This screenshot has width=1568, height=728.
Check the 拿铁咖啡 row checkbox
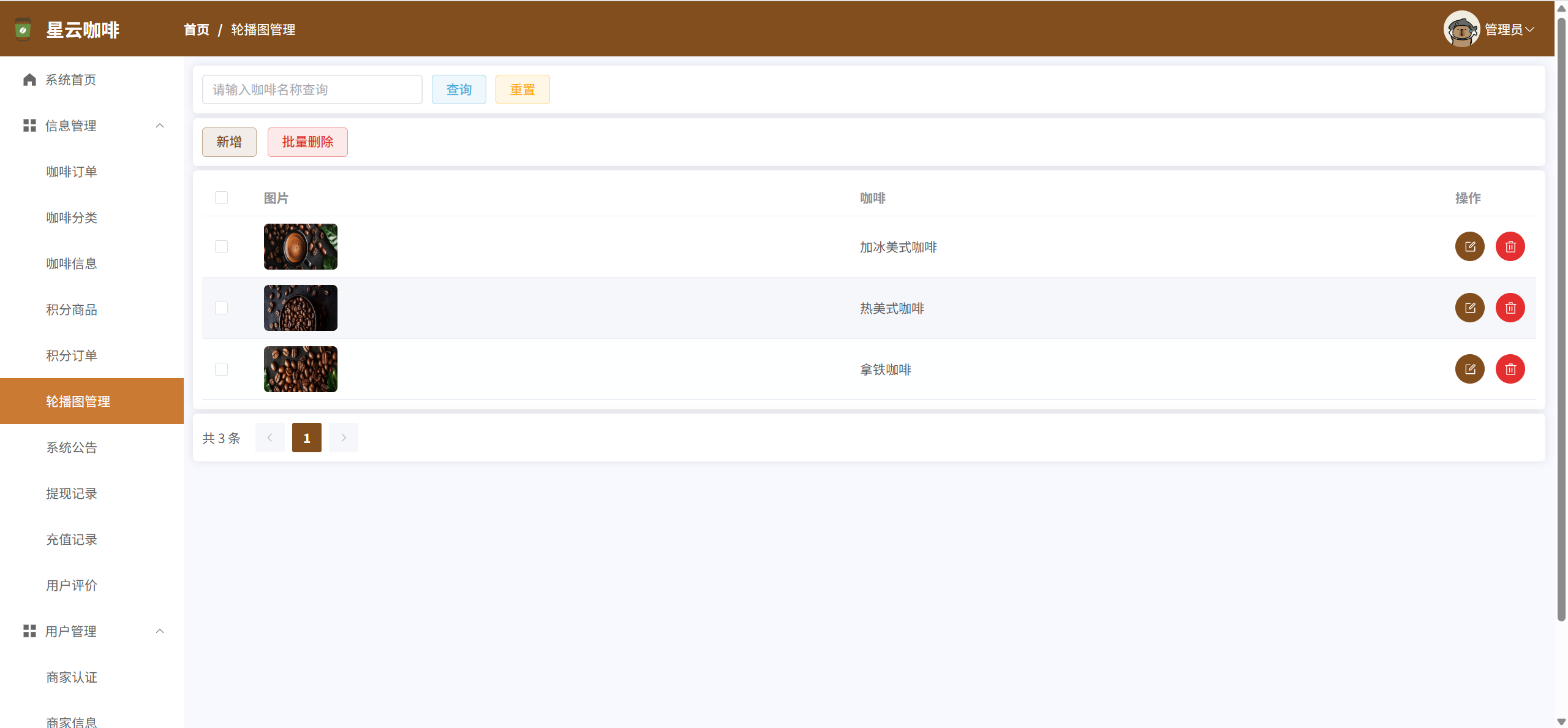[x=221, y=369]
